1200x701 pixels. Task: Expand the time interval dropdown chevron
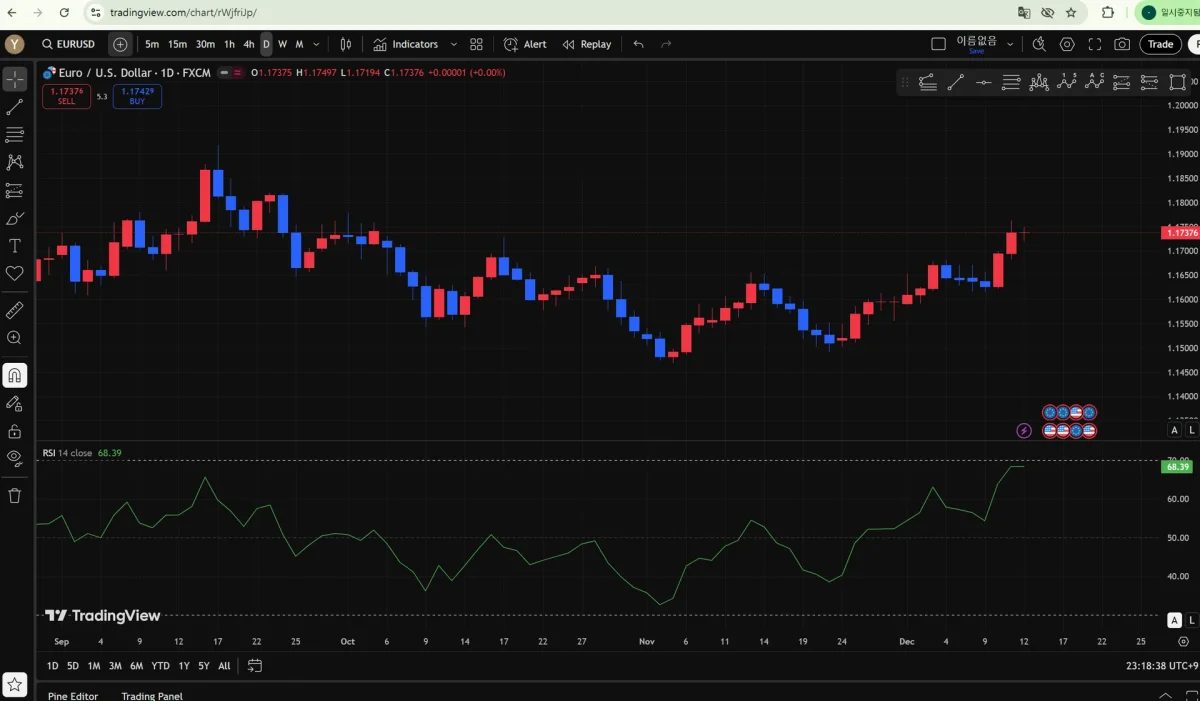click(x=317, y=44)
